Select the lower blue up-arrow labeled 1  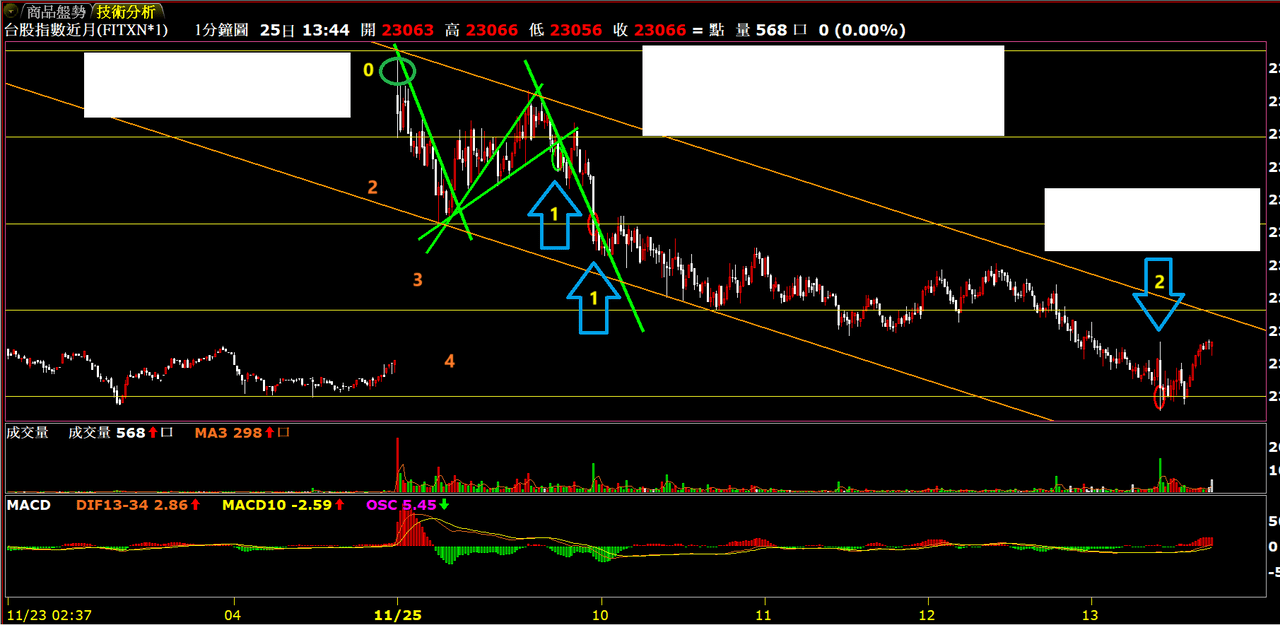(x=594, y=297)
